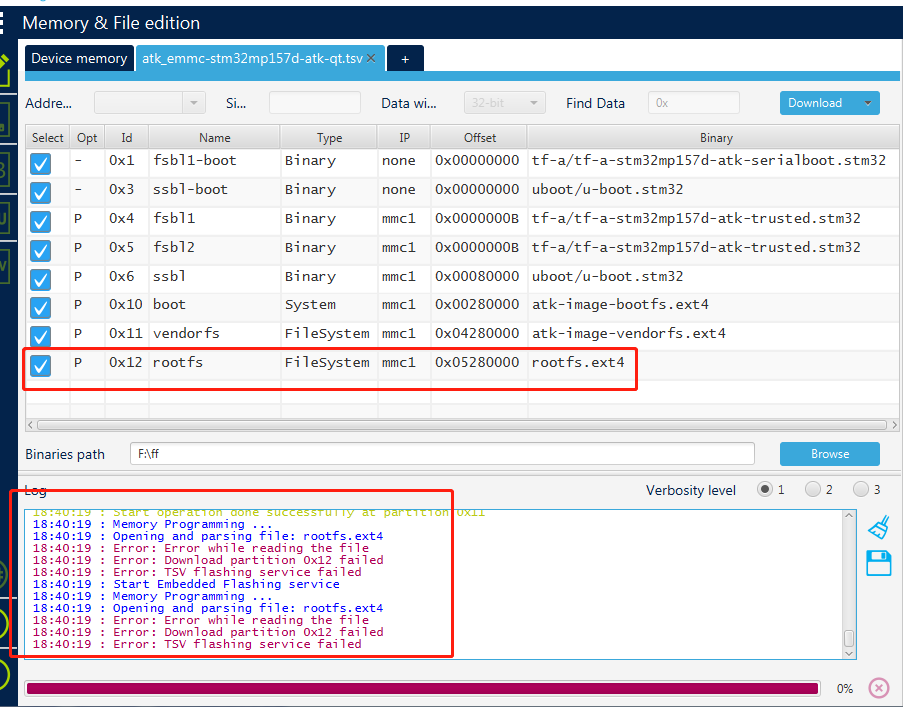
Task: Click the table scrollbar's left arrow
Action: tap(31, 425)
